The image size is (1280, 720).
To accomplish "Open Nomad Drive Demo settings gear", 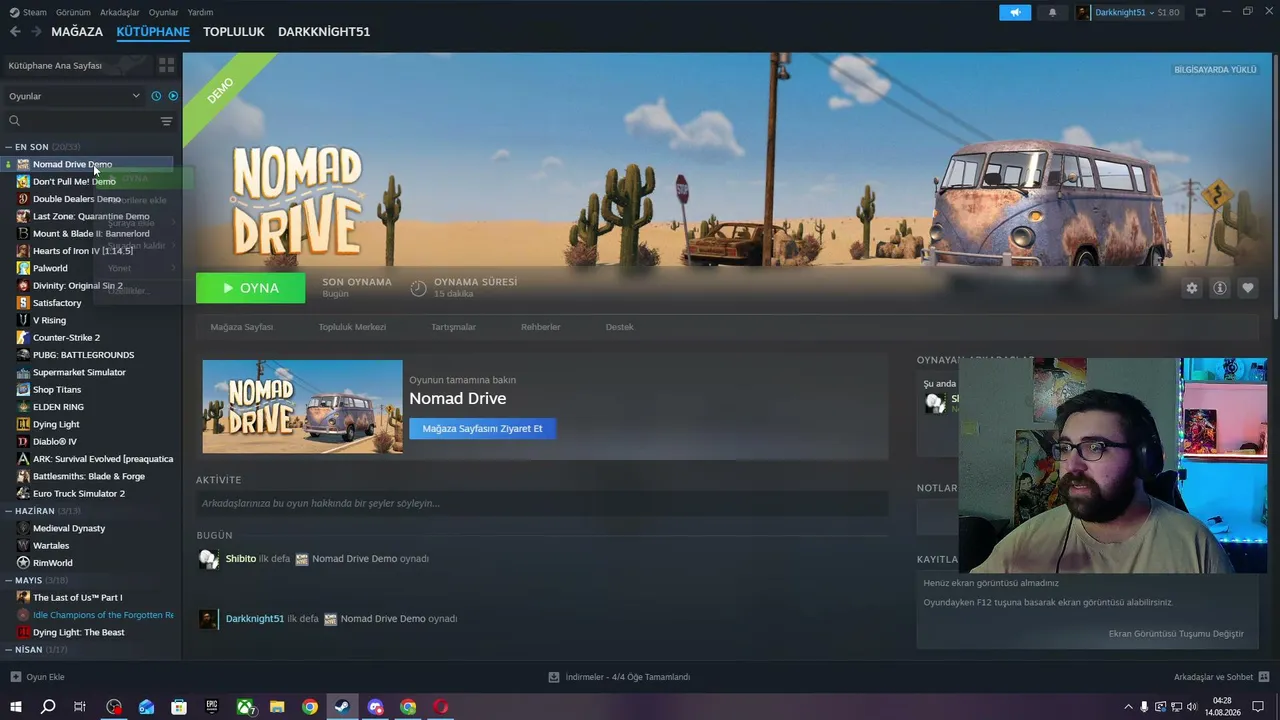I will tap(1192, 288).
